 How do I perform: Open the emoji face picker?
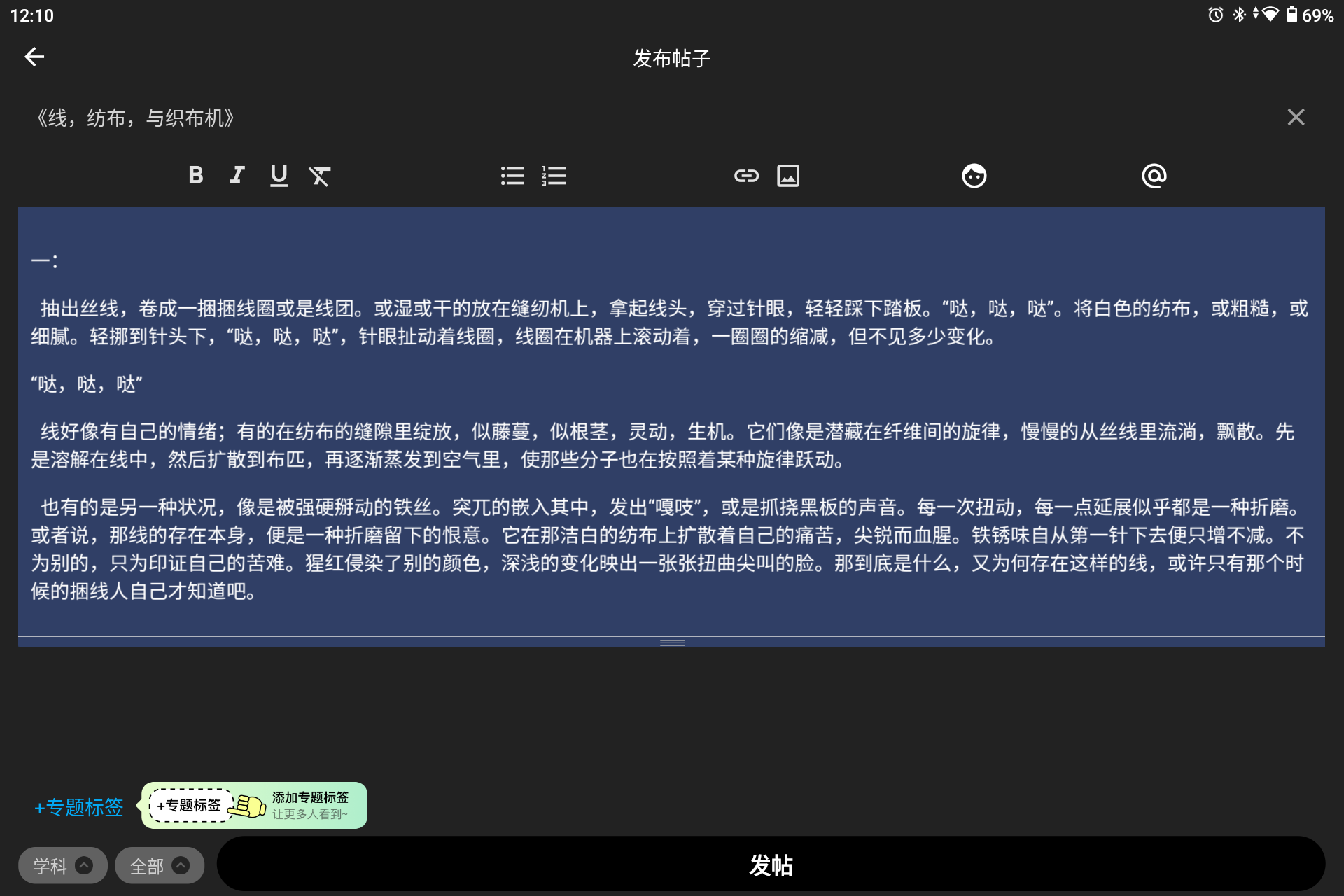coord(974,176)
